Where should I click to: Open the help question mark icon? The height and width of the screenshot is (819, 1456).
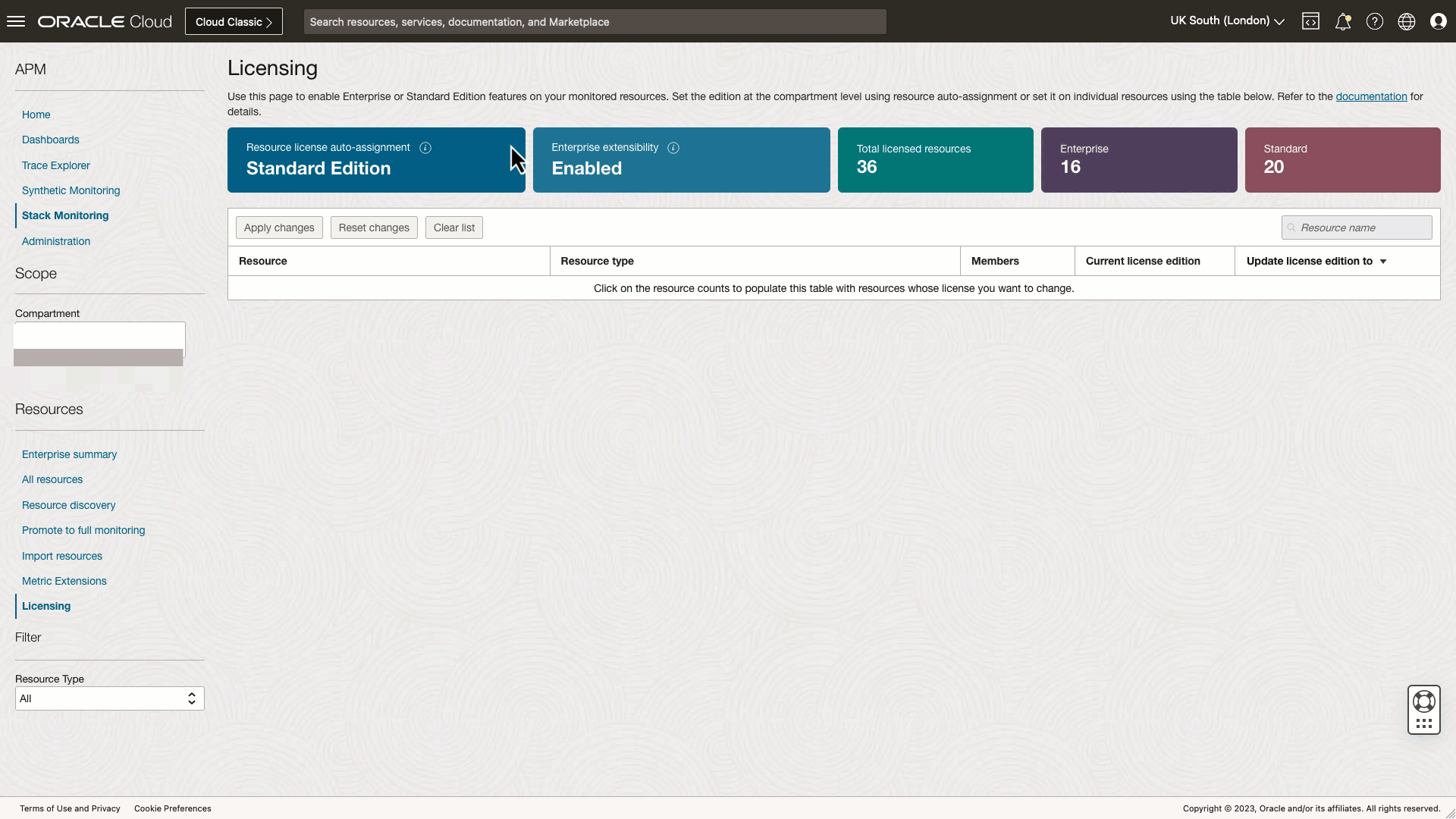click(x=1374, y=21)
